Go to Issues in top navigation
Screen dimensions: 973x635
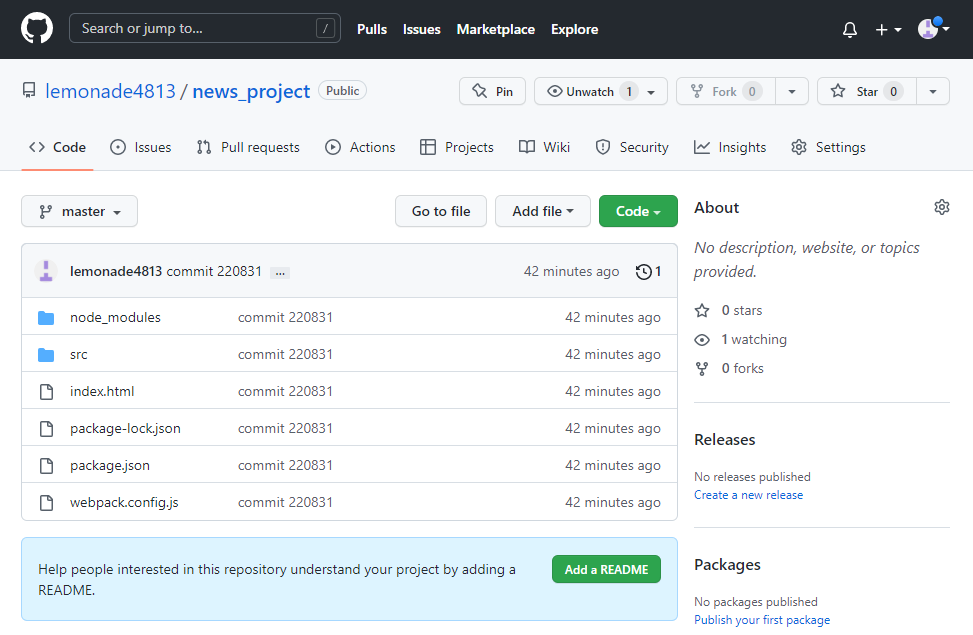coord(421,29)
